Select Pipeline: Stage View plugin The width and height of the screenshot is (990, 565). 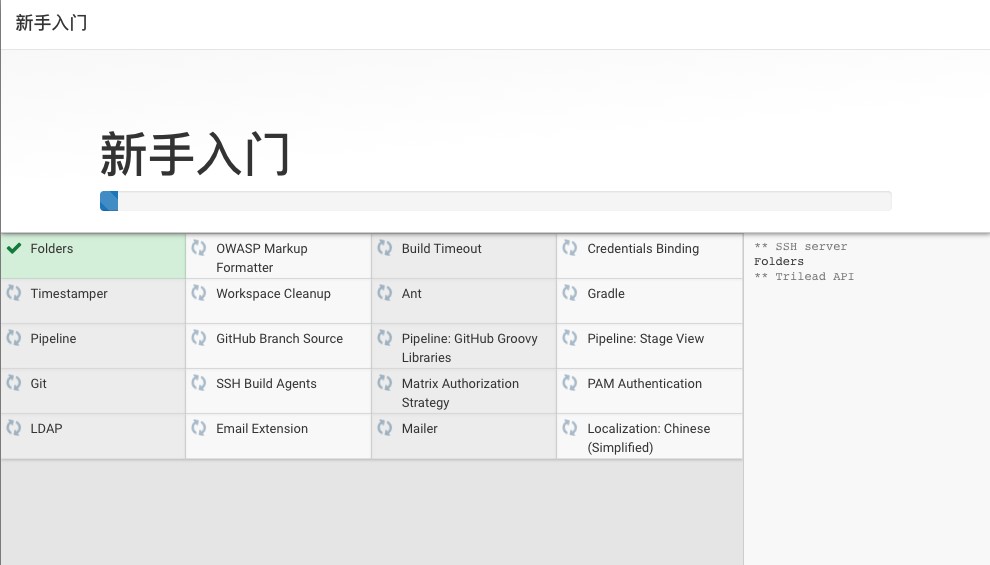[645, 339]
